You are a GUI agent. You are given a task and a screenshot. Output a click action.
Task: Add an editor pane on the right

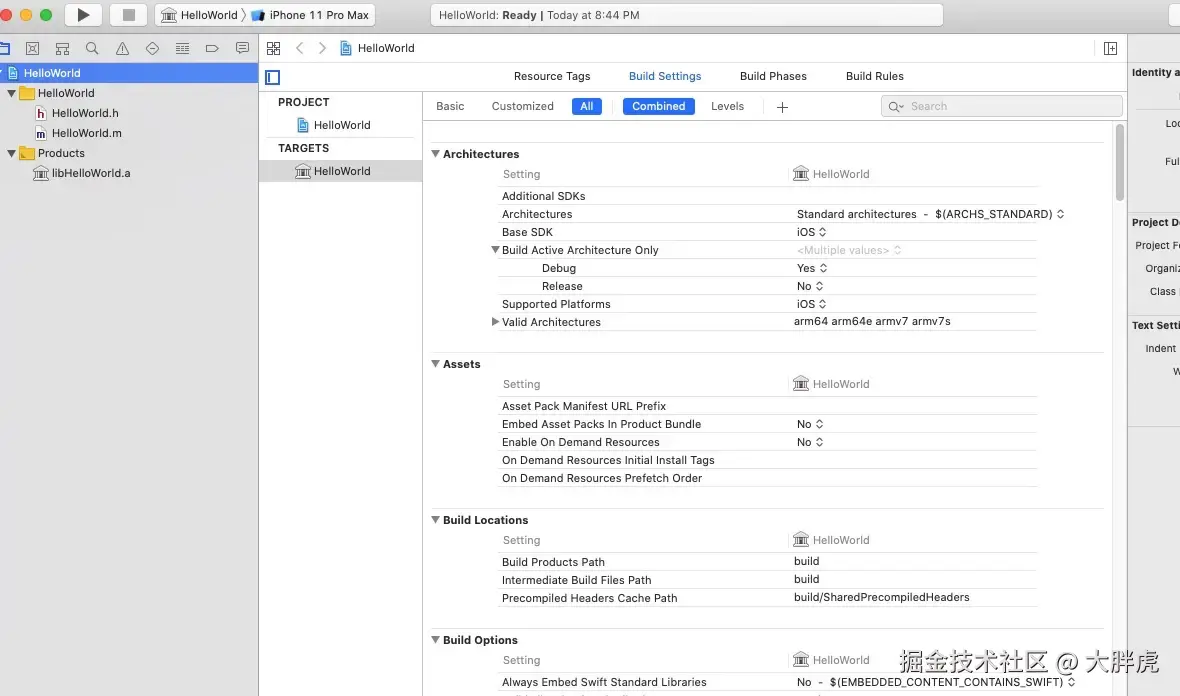click(1110, 48)
